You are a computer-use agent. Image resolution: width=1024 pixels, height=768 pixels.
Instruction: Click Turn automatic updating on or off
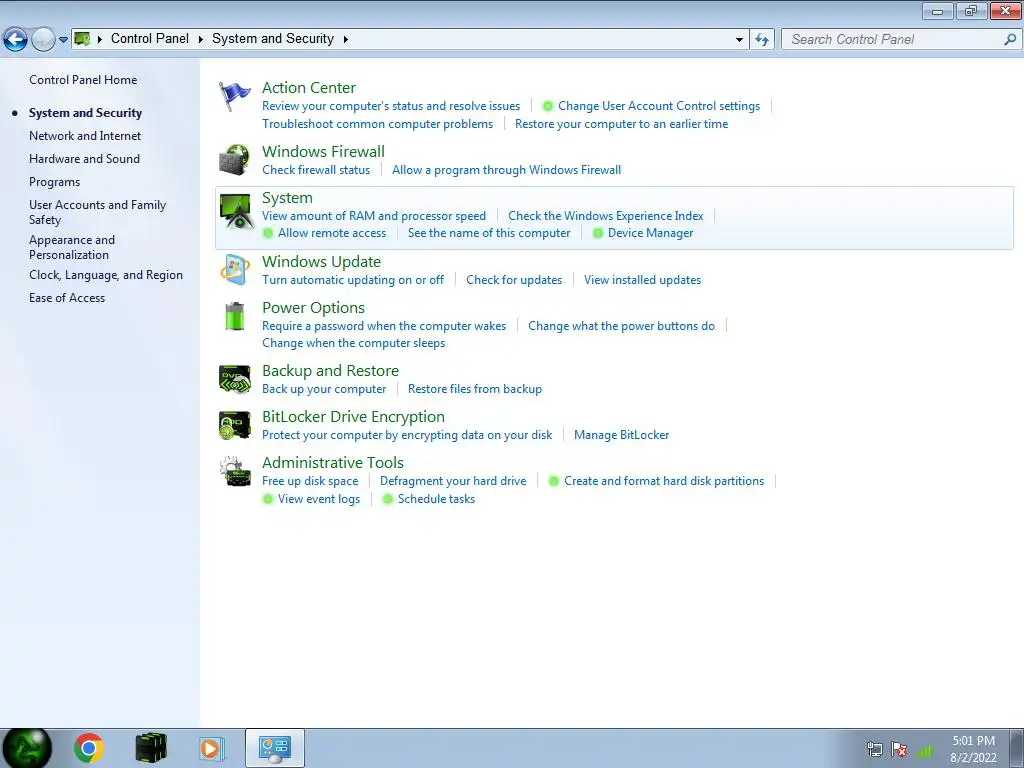tap(353, 280)
